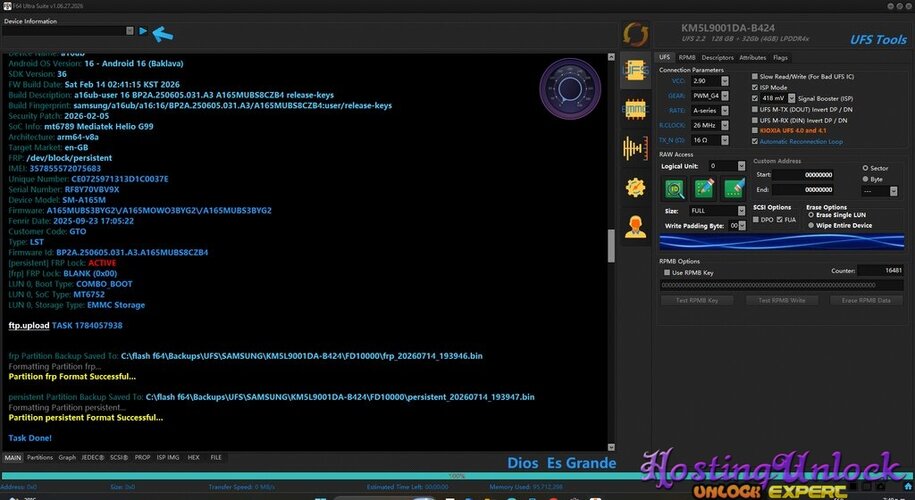Open the Logical Unit dropdown
Viewport: 915px width, 500px height.
point(741,166)
